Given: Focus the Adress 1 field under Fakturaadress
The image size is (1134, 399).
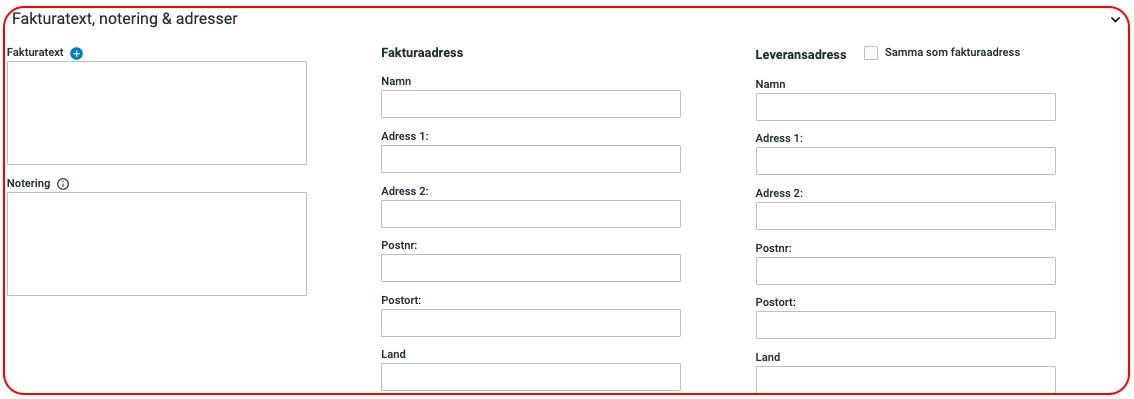Looking at the screenshot, I should [531, 159].
